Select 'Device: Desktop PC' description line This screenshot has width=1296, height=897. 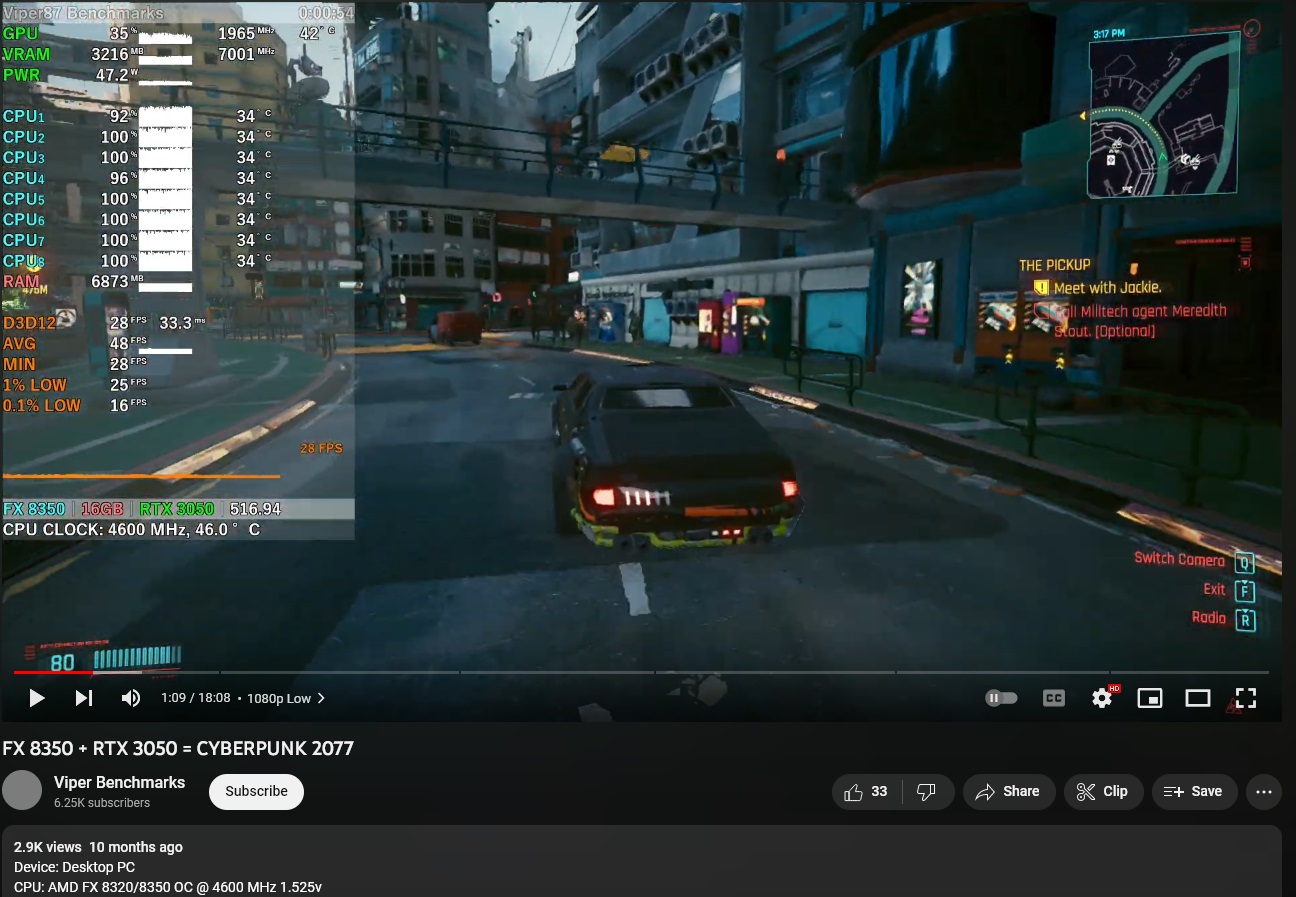pyautogui.click(x=74, y=867)
